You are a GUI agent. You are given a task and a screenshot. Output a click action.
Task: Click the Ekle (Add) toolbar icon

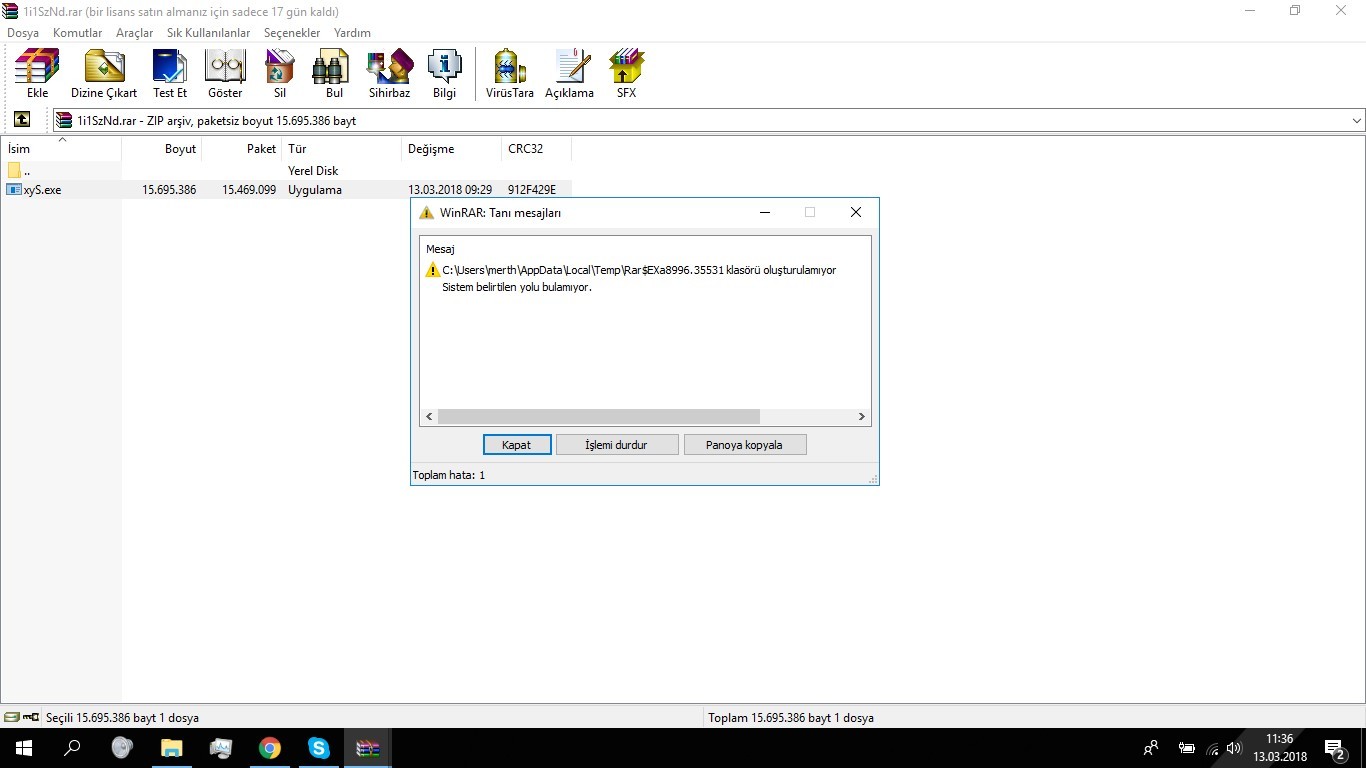click(x=37, y=73)
